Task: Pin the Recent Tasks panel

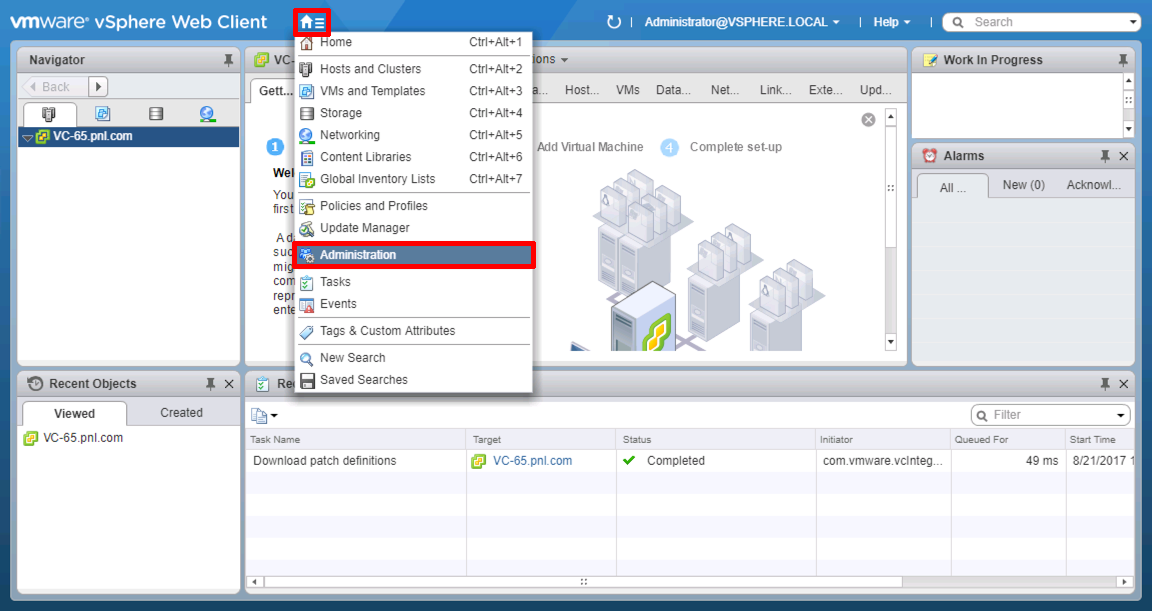Action: 1105,383
